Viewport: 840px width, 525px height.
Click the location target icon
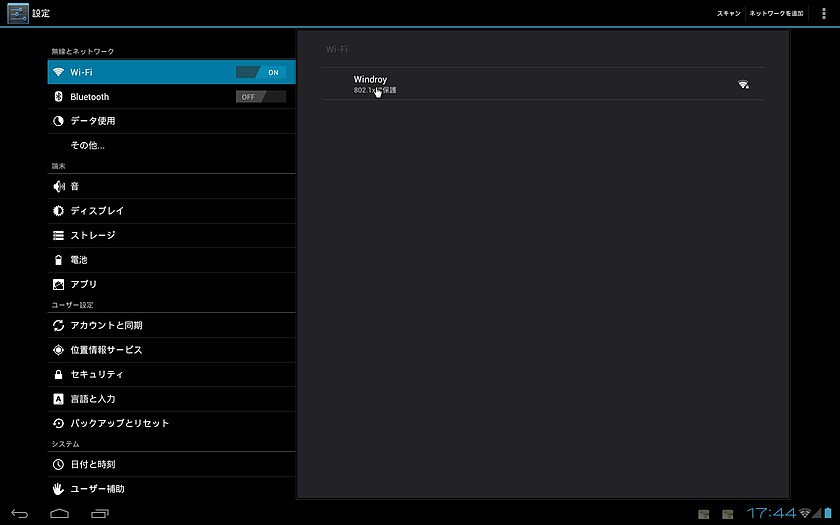point(58,350)
